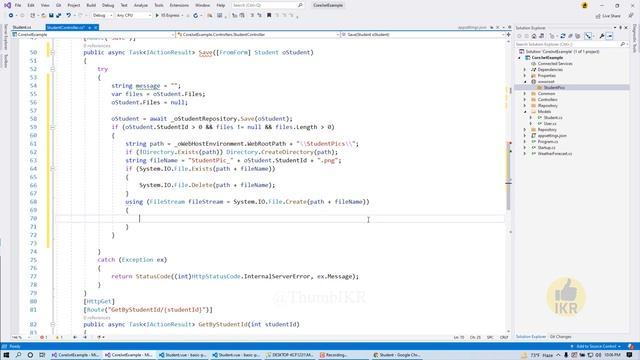Select Startup.cs in Solution Explorer
640x360 pixels.
point(546,147)
